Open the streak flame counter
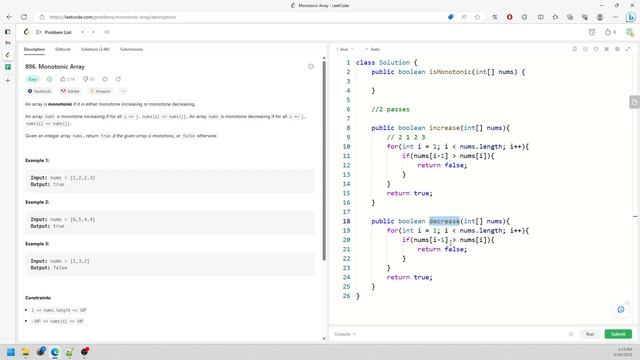This screenshot has height=360, width=640. (611, 32)
